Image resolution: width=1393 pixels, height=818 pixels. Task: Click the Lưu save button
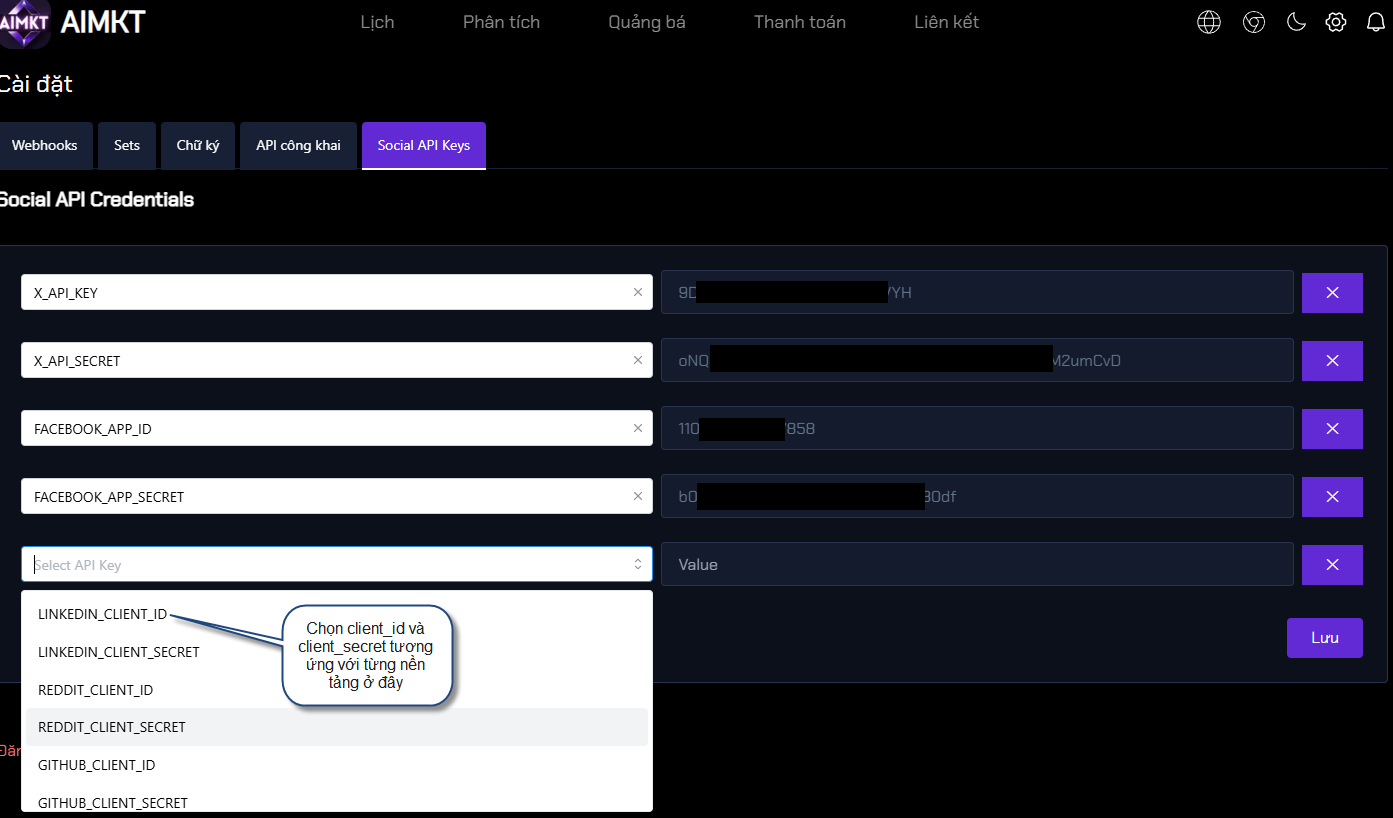click(1324, 638)
